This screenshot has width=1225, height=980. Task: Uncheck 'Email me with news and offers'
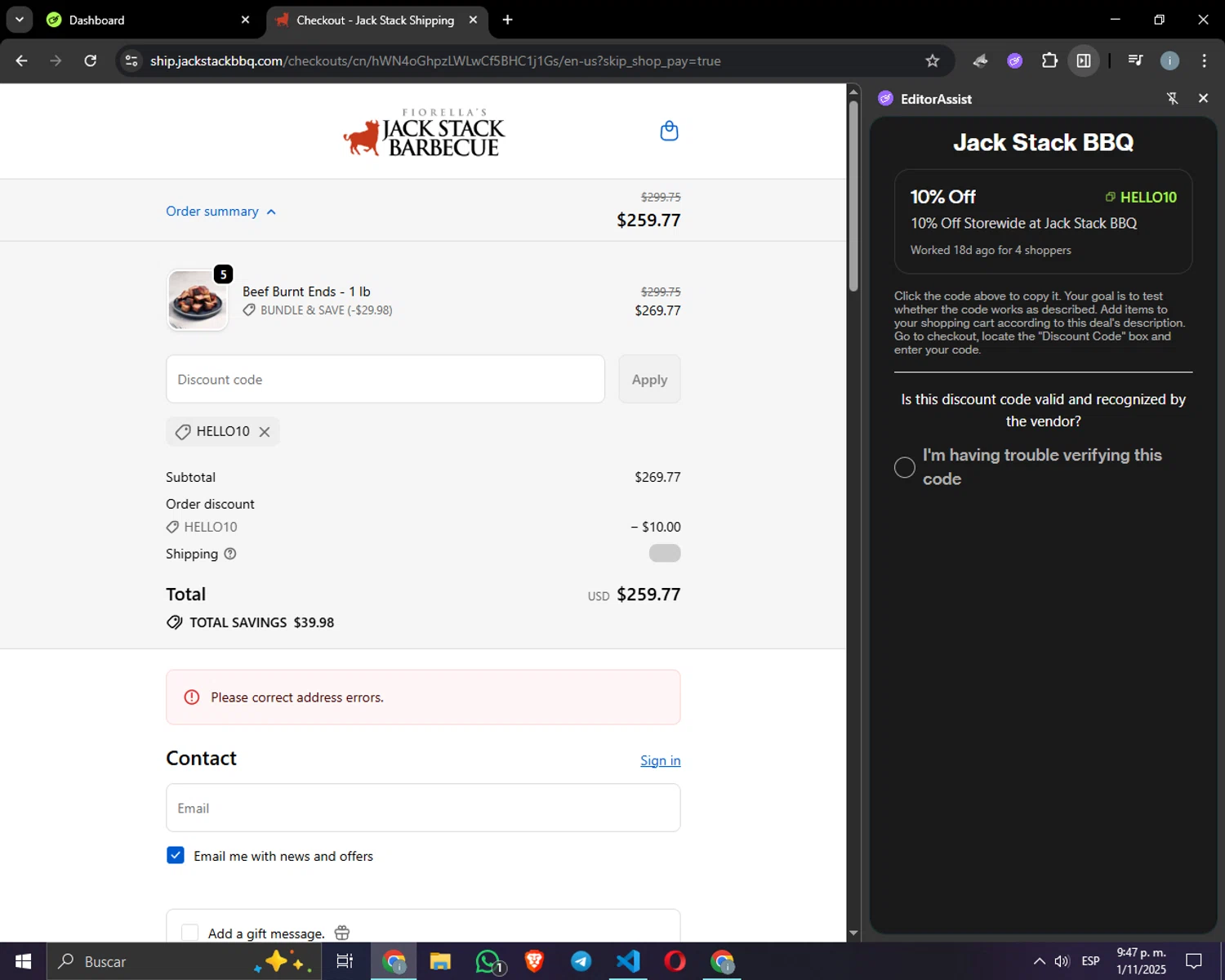(x=176, y=855)
